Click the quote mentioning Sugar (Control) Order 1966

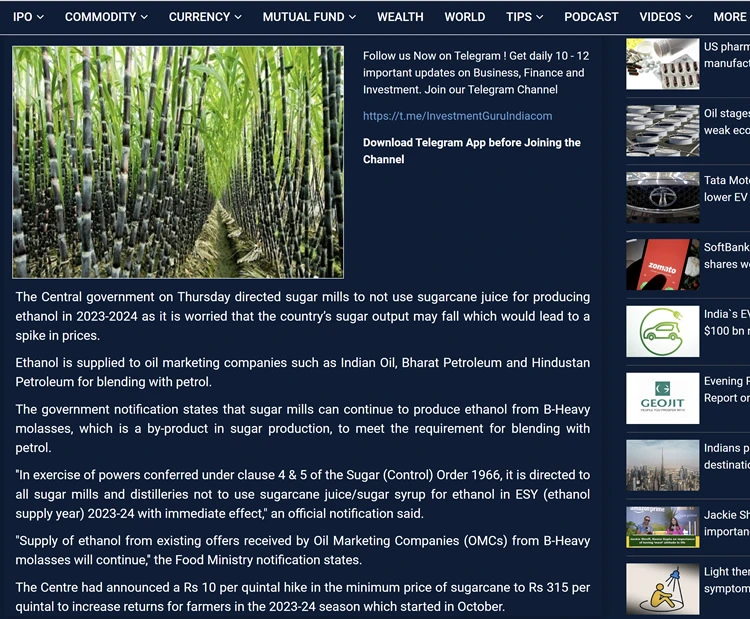click(x=302, y=494)
